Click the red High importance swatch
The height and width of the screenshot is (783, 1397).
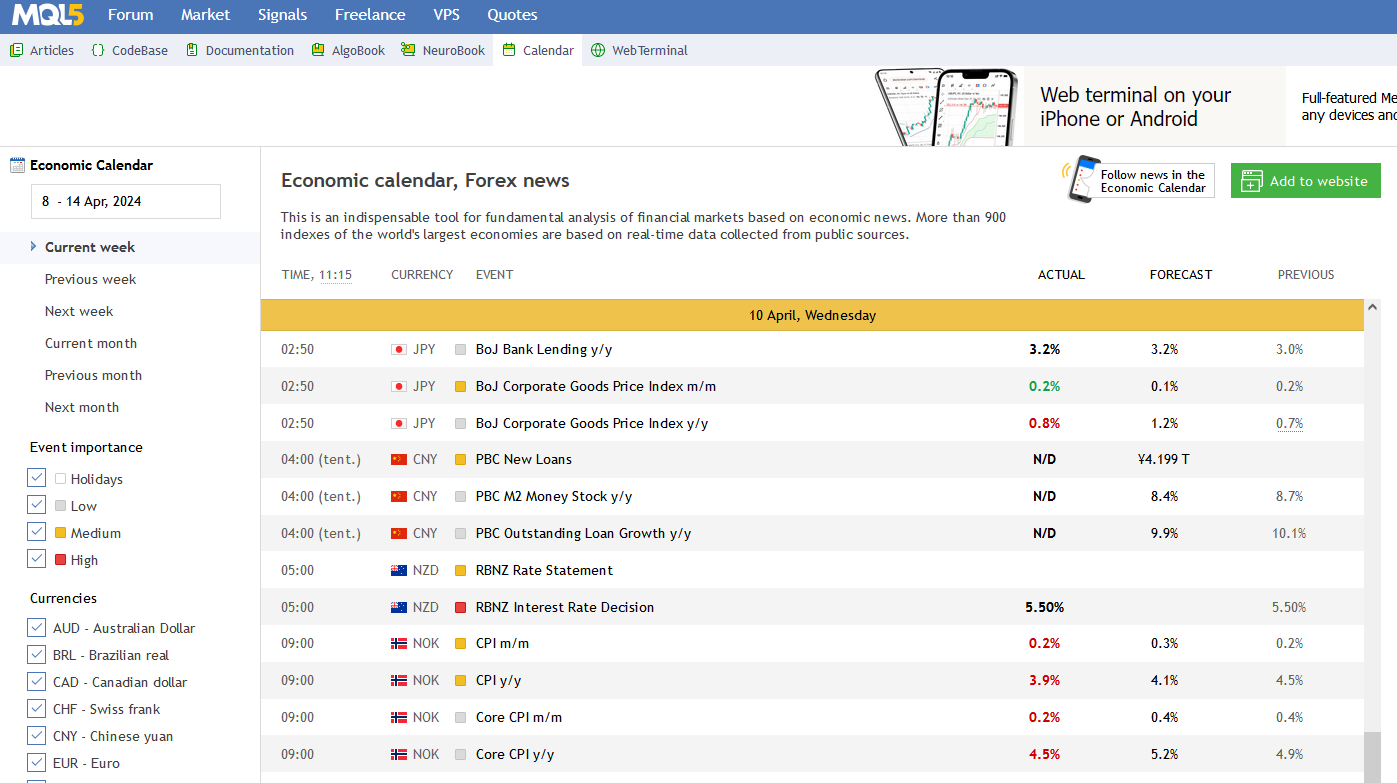(61, 560)
